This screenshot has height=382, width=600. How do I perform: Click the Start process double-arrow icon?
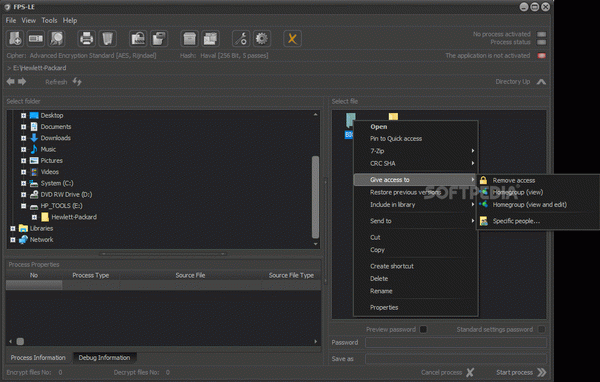pyautogui.click(x=541, y=372)
